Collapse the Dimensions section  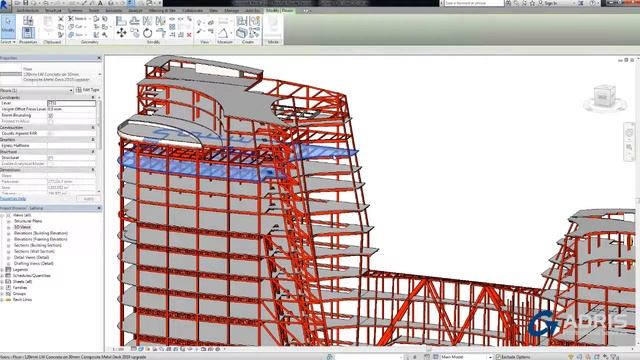pos(93,169)
